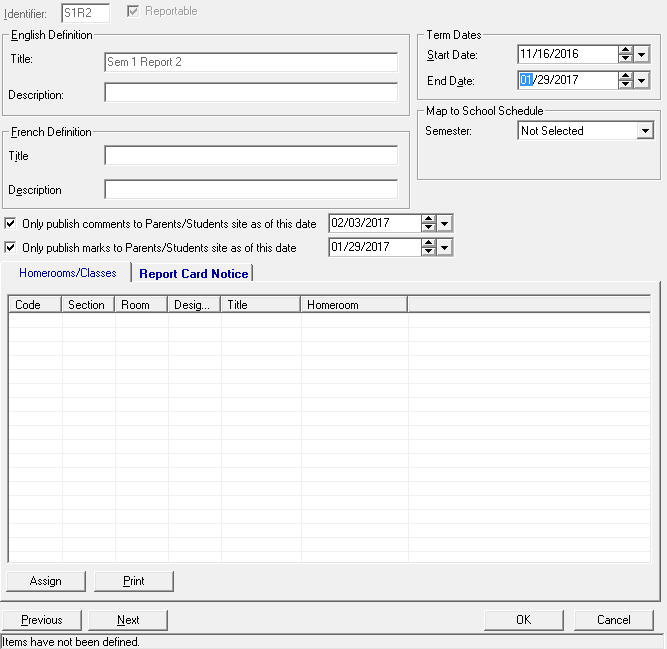Expand the Semester combo box
This screenshot has width=667, height=649.
point(644,131)
